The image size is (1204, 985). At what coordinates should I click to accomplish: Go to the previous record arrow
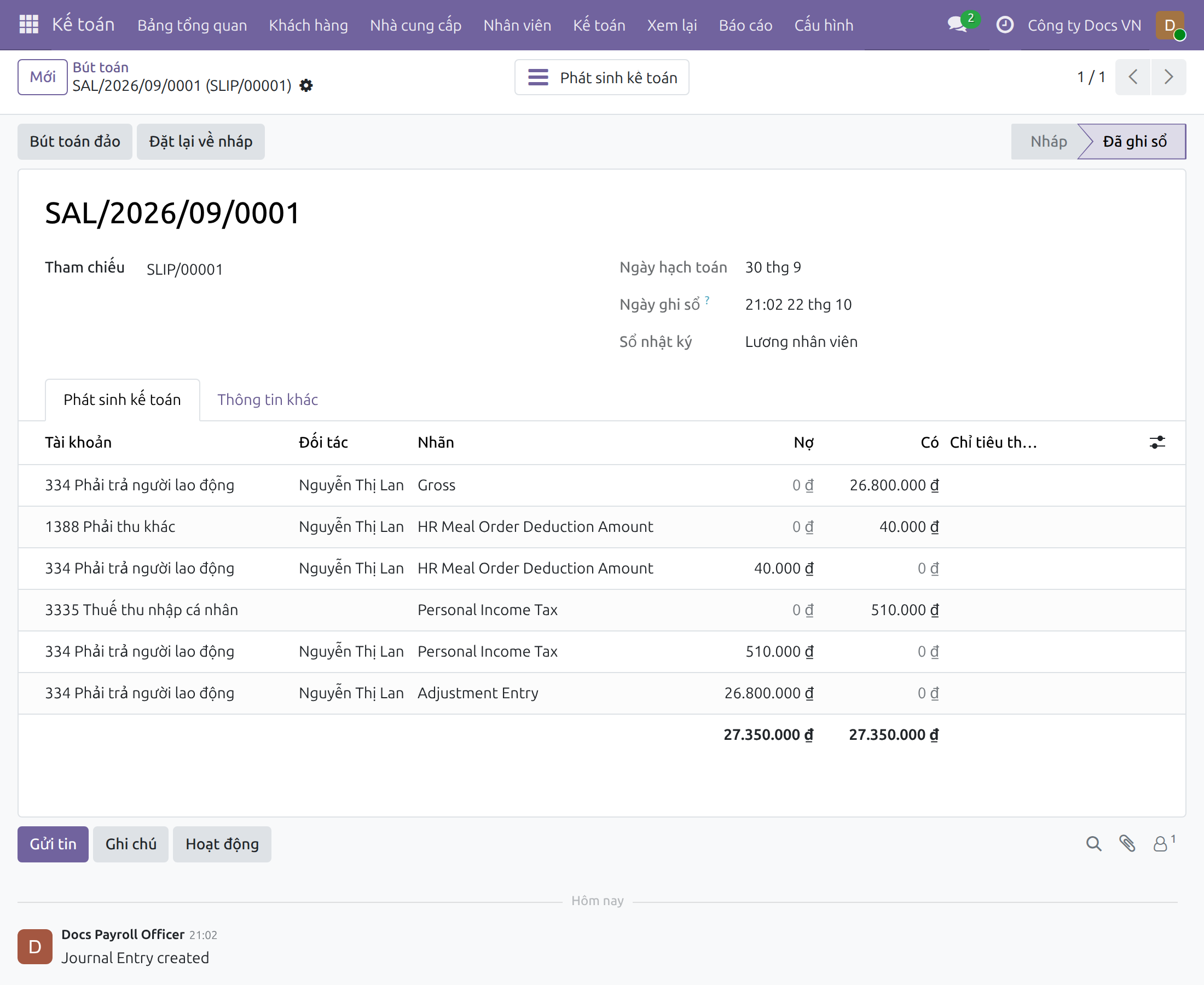(x=1132, y=77)
